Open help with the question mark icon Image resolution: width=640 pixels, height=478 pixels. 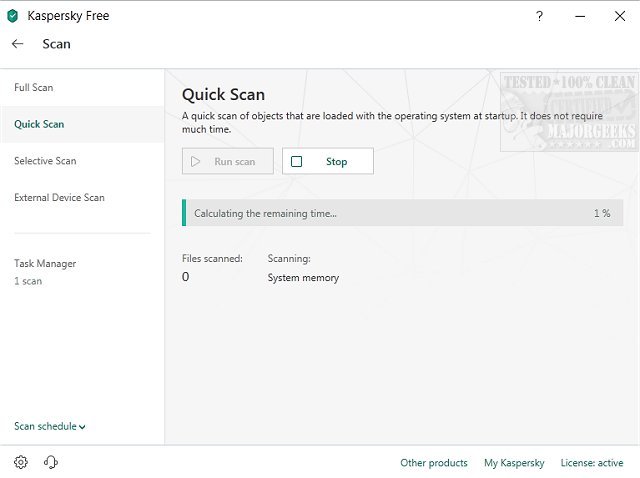coord(539,16)
